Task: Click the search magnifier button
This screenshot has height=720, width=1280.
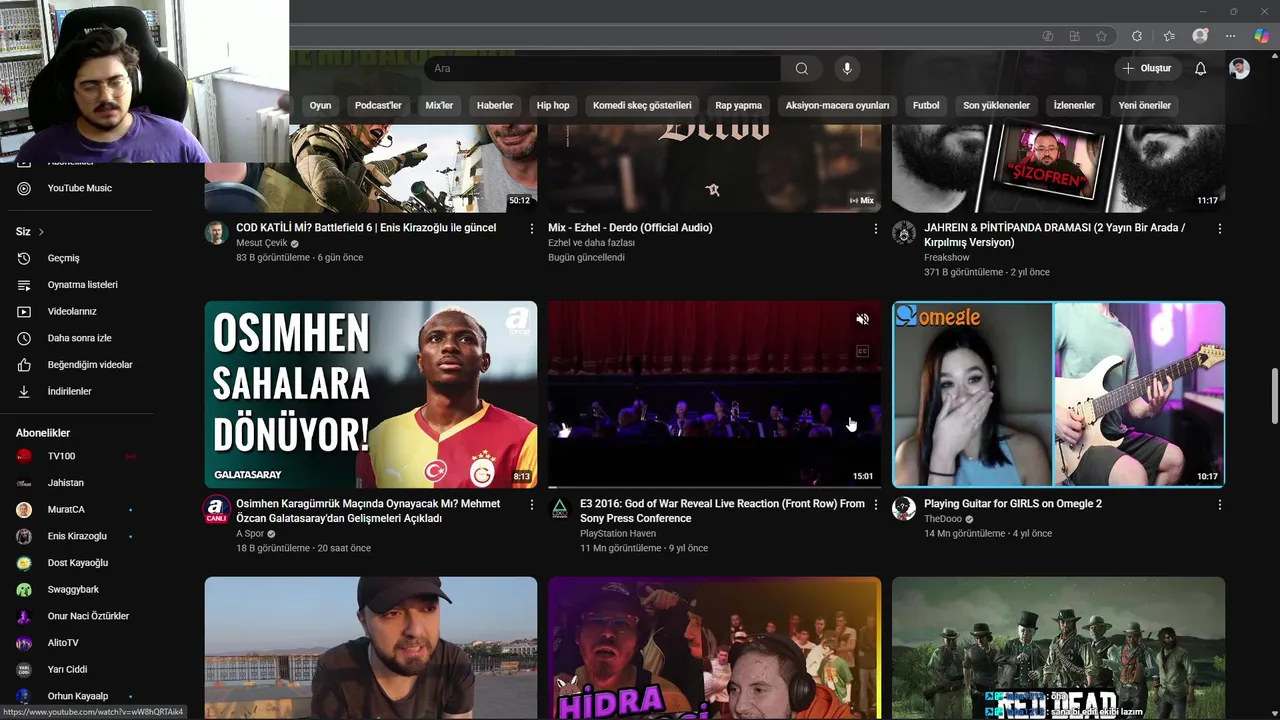Action: pos(801,68)
